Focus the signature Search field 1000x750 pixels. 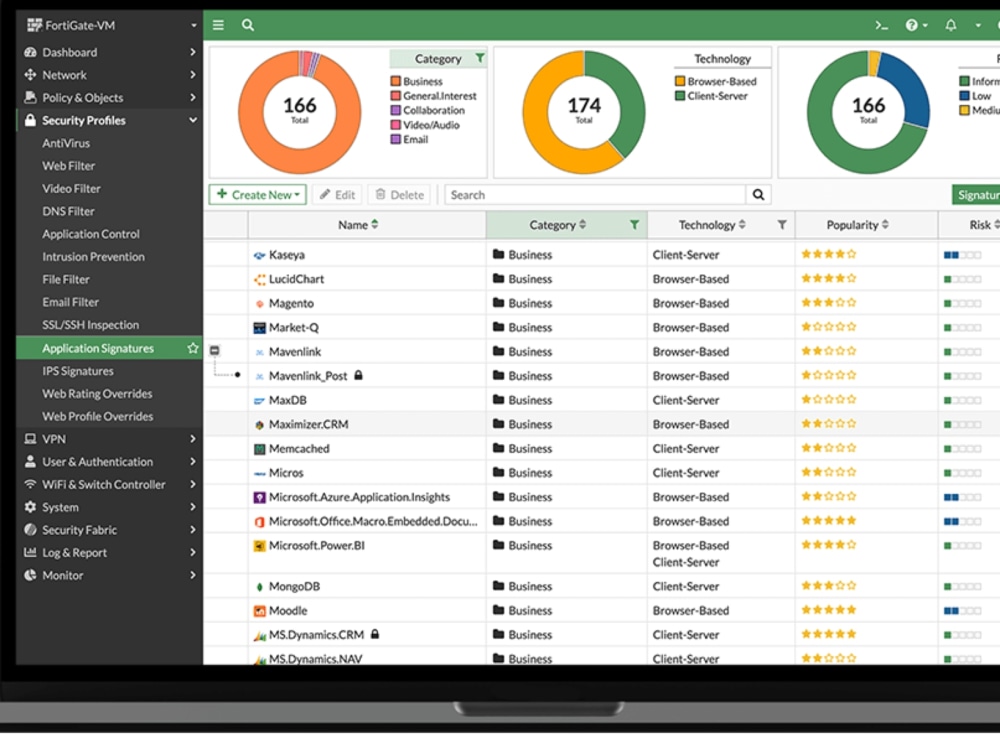click(595, 195)
